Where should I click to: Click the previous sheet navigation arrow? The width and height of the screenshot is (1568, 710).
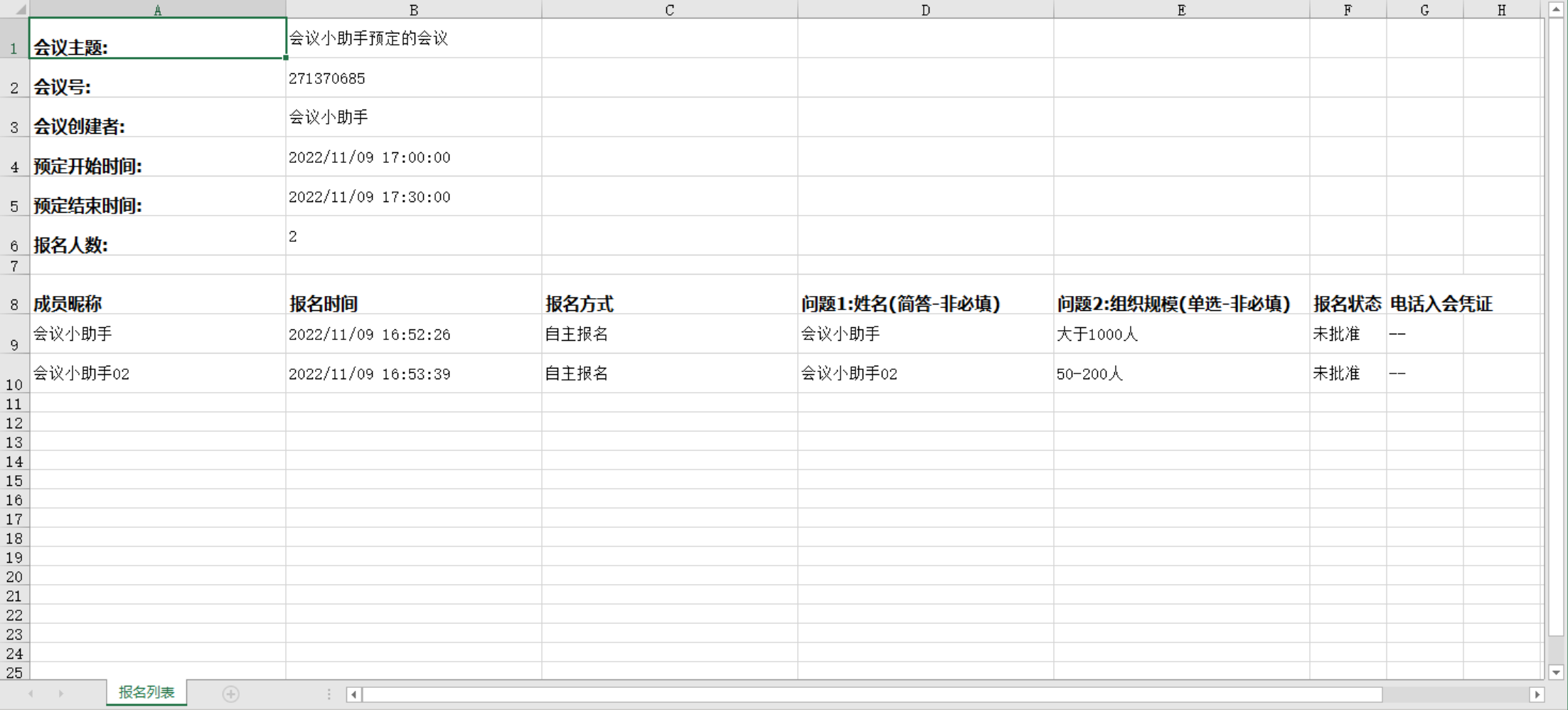31,694
